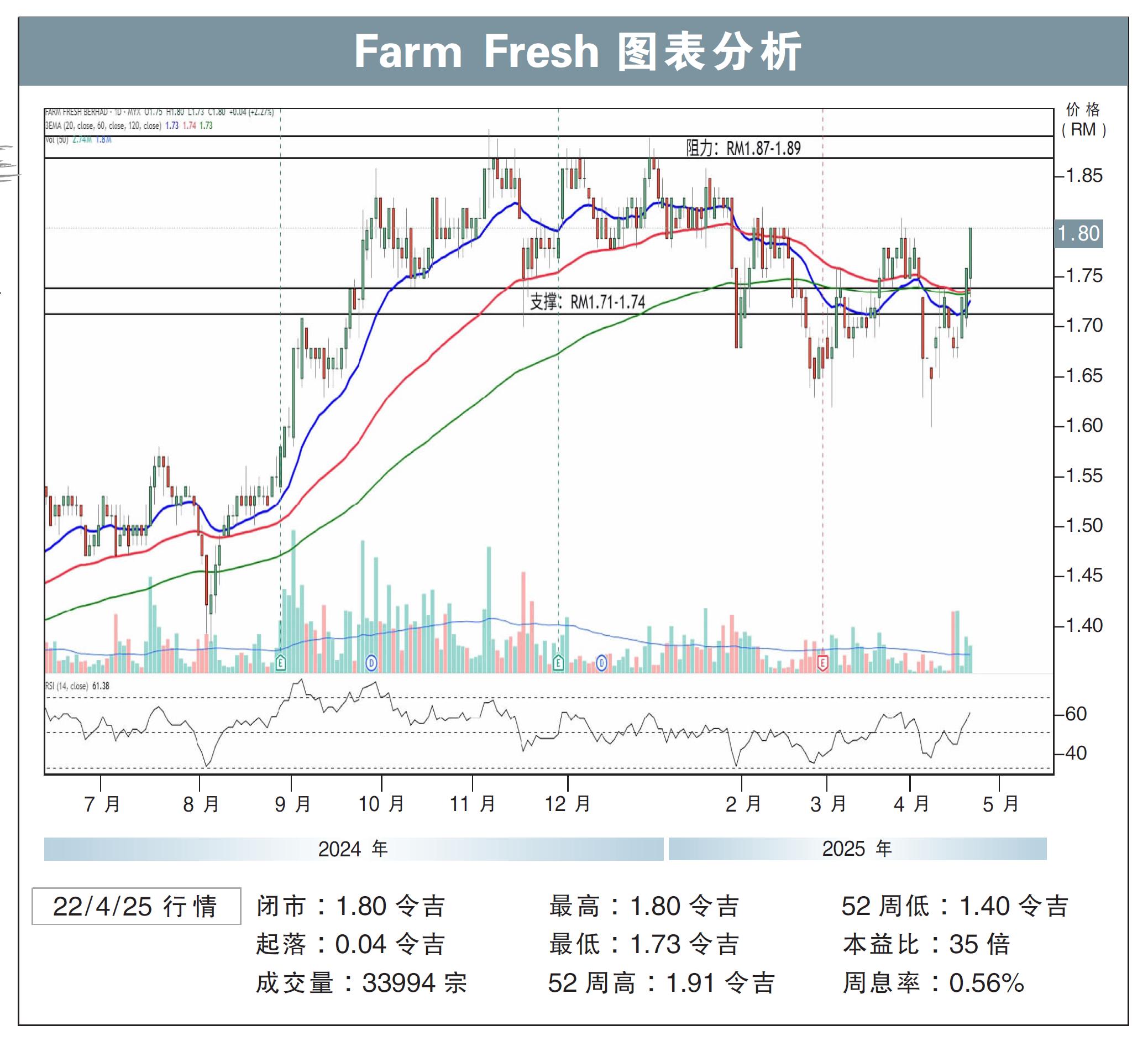The image size is (1148, 1041).
Task: Click the 闭市:1.80 令吉 closing price
Action: (x=350, y=906)
